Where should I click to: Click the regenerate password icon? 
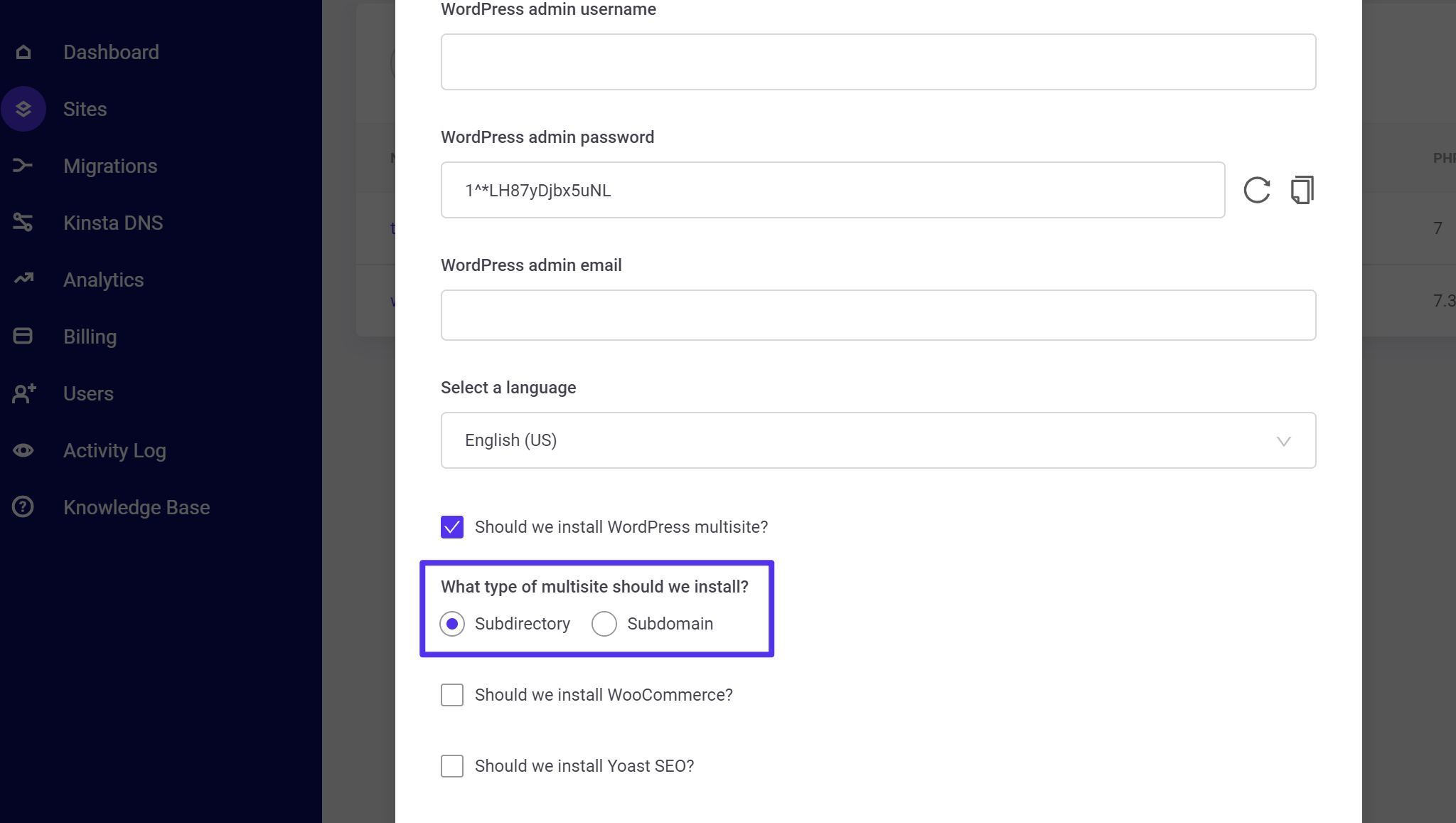pos(1257,190)
